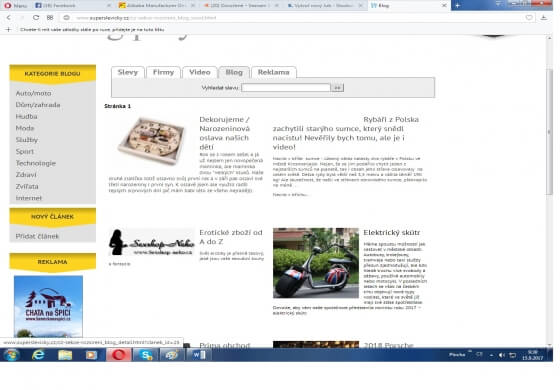The height and width of the screenshot is (390, 560).
Task: Click the Přidat článek link
Action: 37,236
